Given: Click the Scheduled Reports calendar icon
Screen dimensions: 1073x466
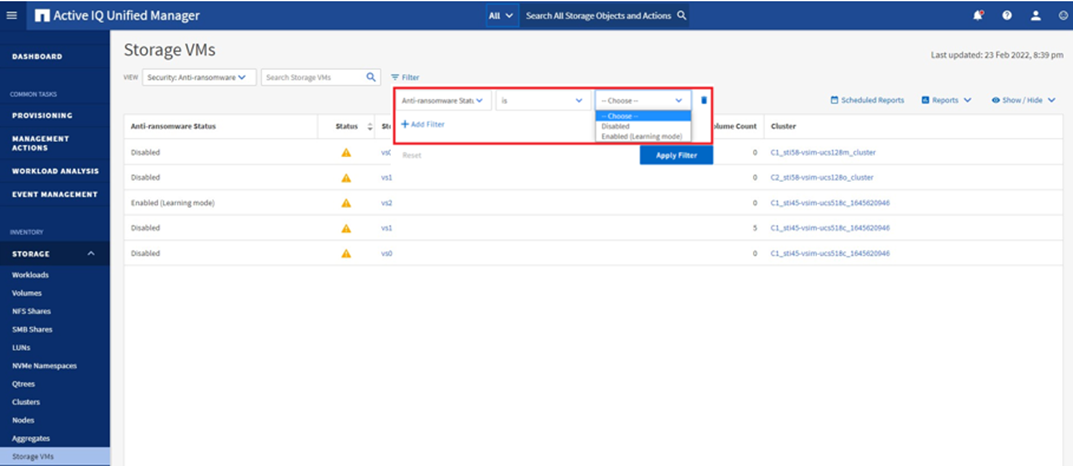Looking at the screenshot, I should pos(835,100).
